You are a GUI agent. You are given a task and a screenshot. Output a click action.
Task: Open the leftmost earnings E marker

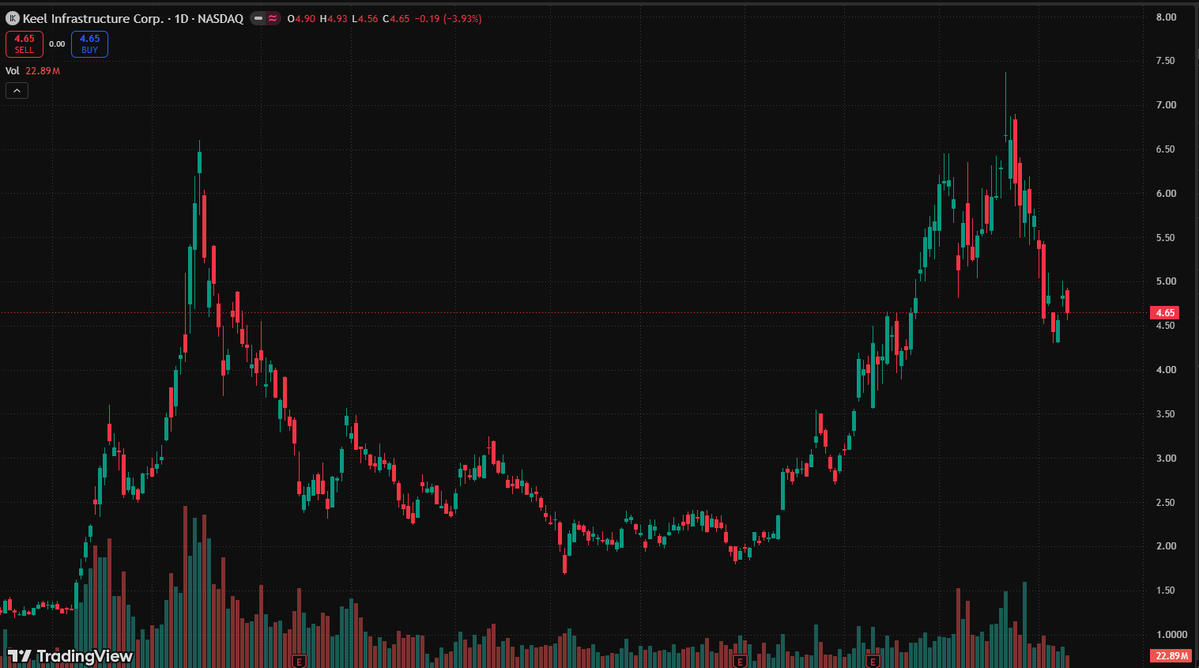tap(300, 661)
